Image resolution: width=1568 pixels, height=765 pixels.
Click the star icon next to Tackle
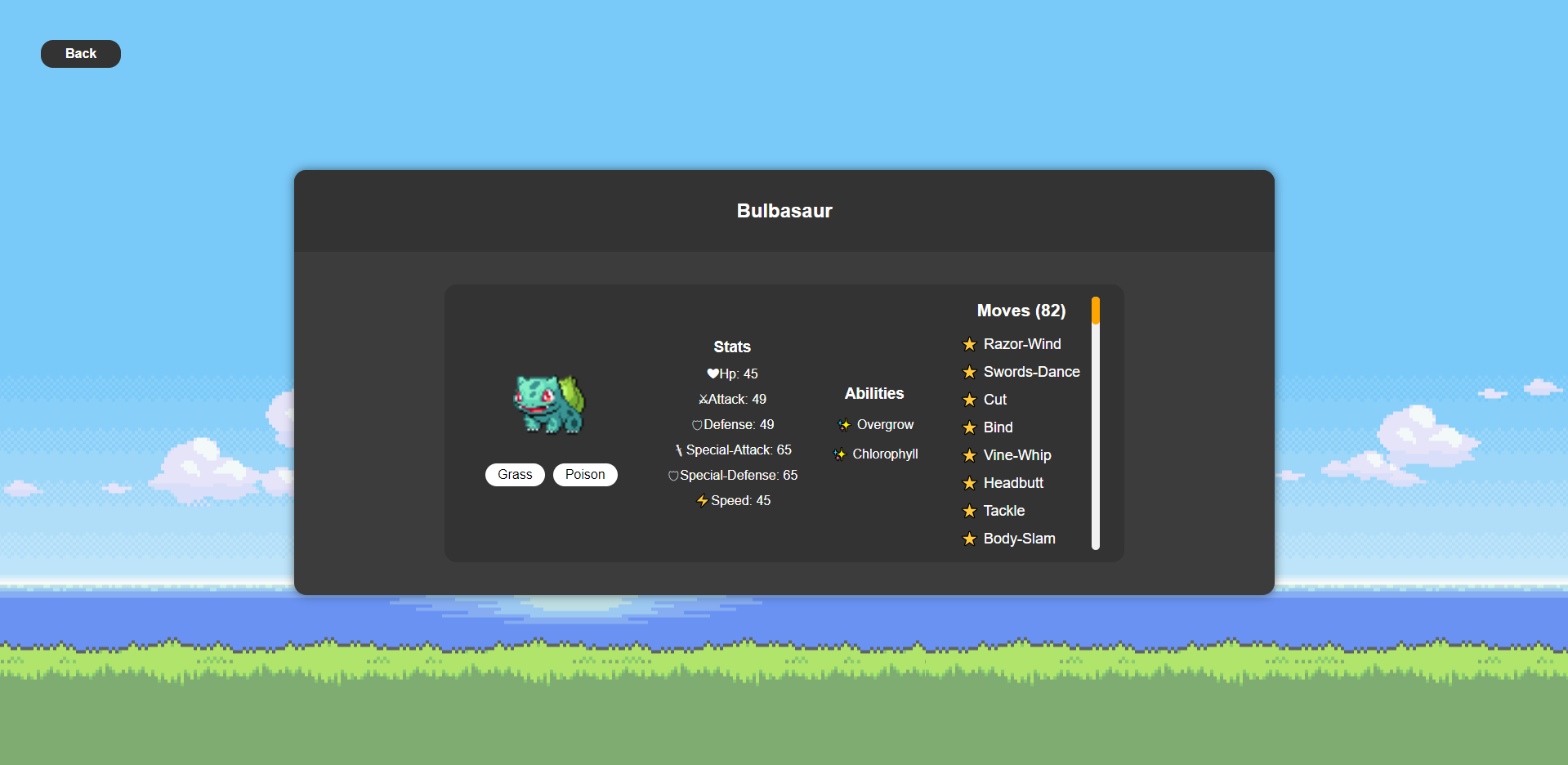pyautogui.click(x=970, y=511)
